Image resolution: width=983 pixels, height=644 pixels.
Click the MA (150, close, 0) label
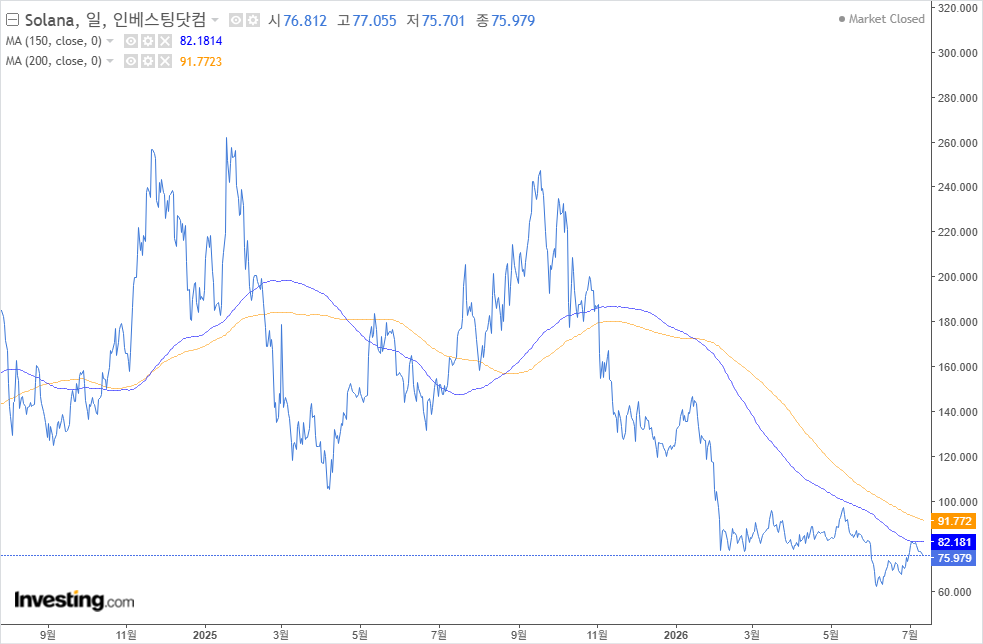point(53,41)
